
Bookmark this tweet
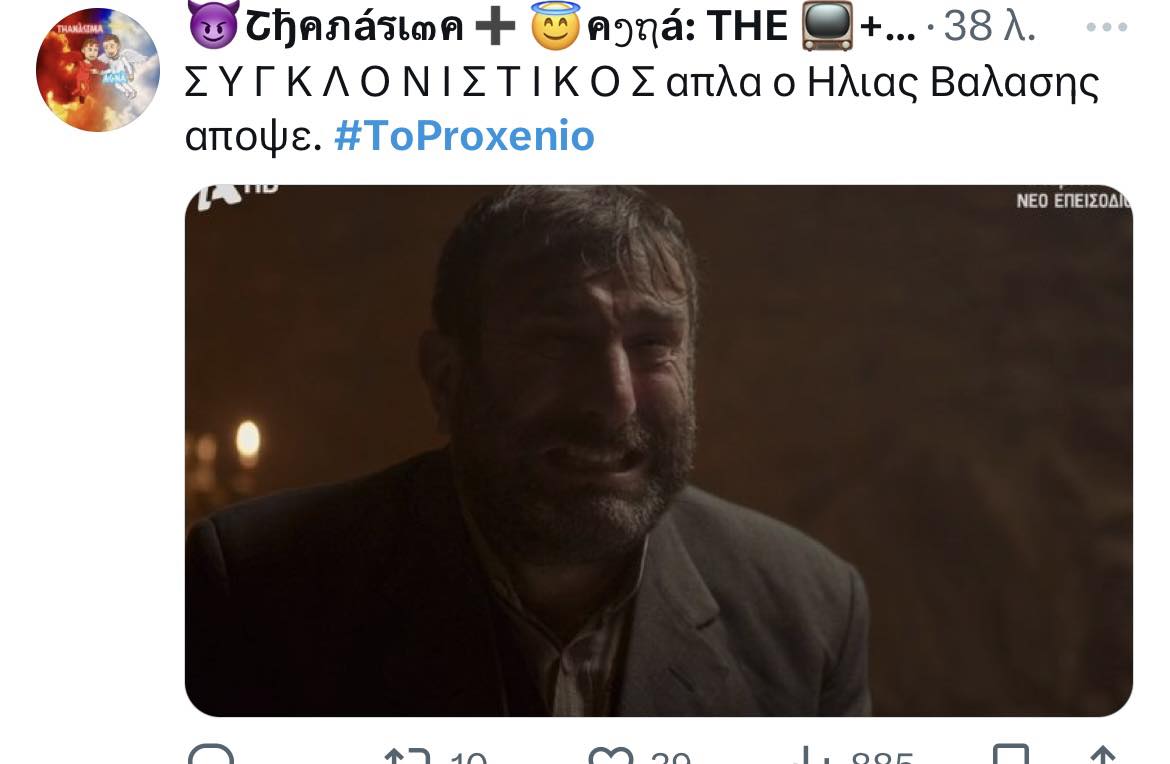[x=1012, y=756]
